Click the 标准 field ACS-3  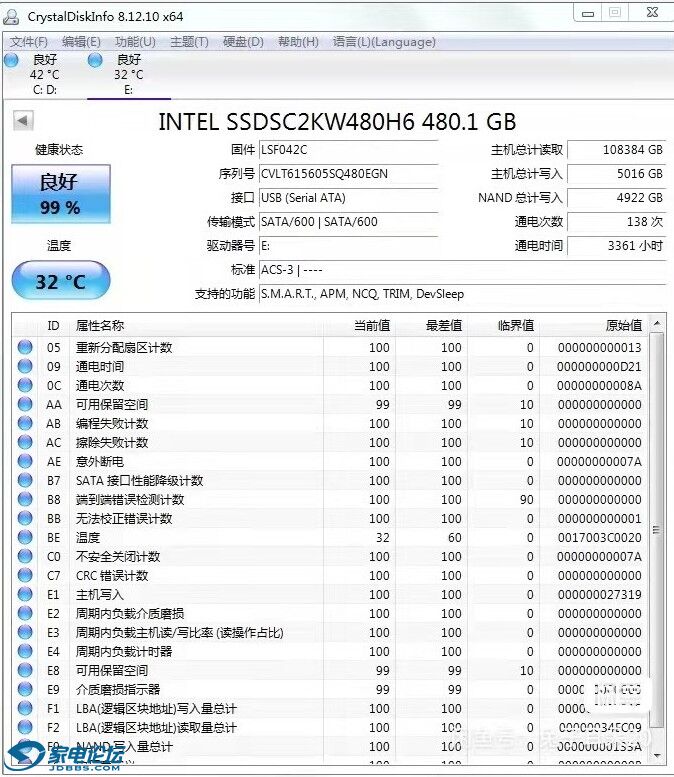(462, 270)
